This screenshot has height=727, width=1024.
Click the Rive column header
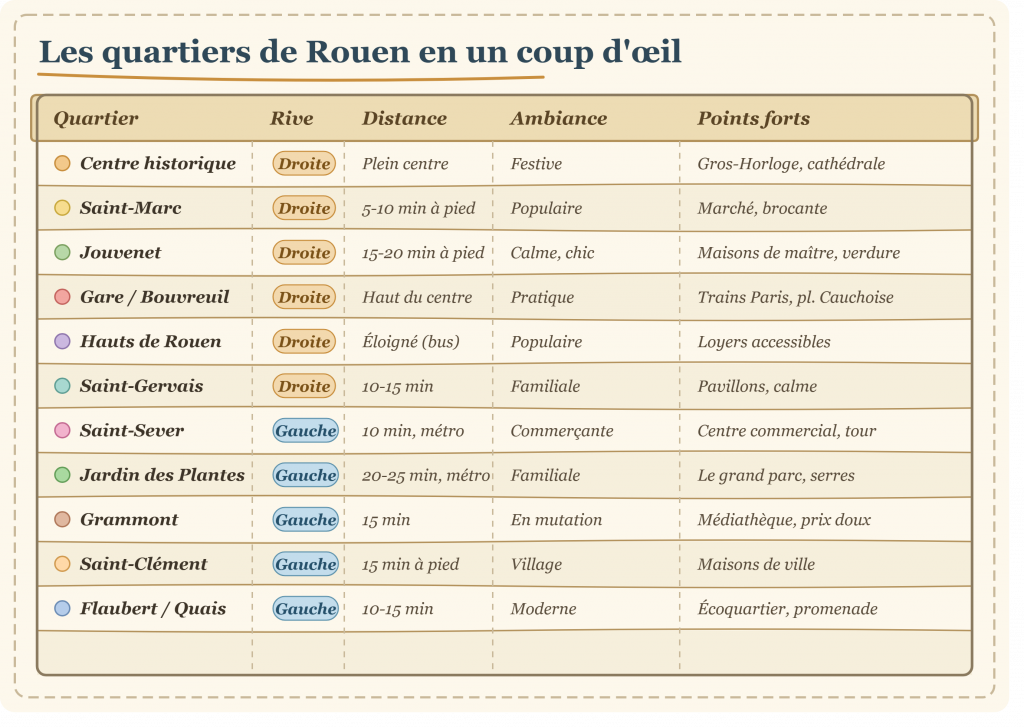click(292, 118)
